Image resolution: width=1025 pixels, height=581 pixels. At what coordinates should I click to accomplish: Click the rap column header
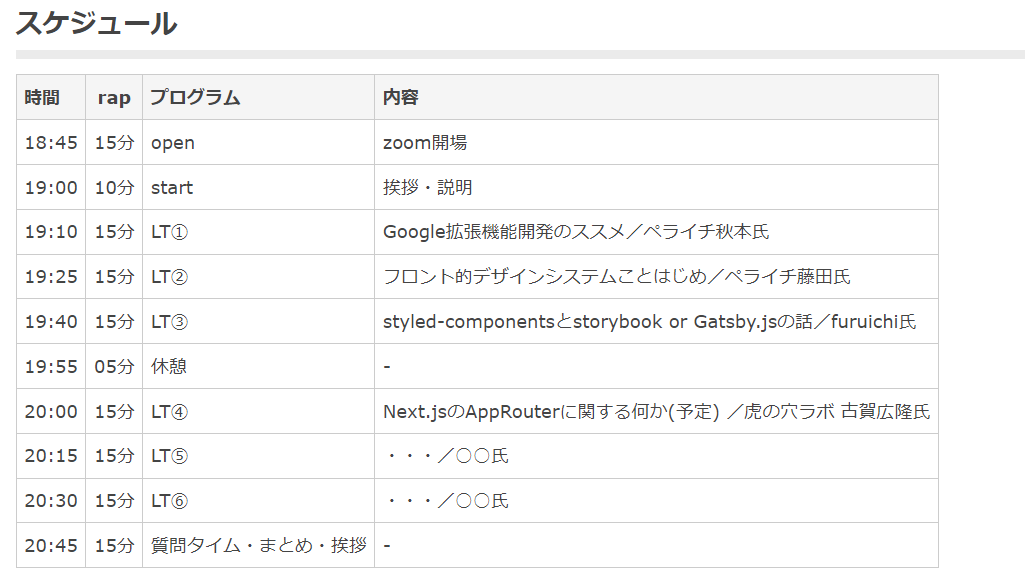click(114, 97)
